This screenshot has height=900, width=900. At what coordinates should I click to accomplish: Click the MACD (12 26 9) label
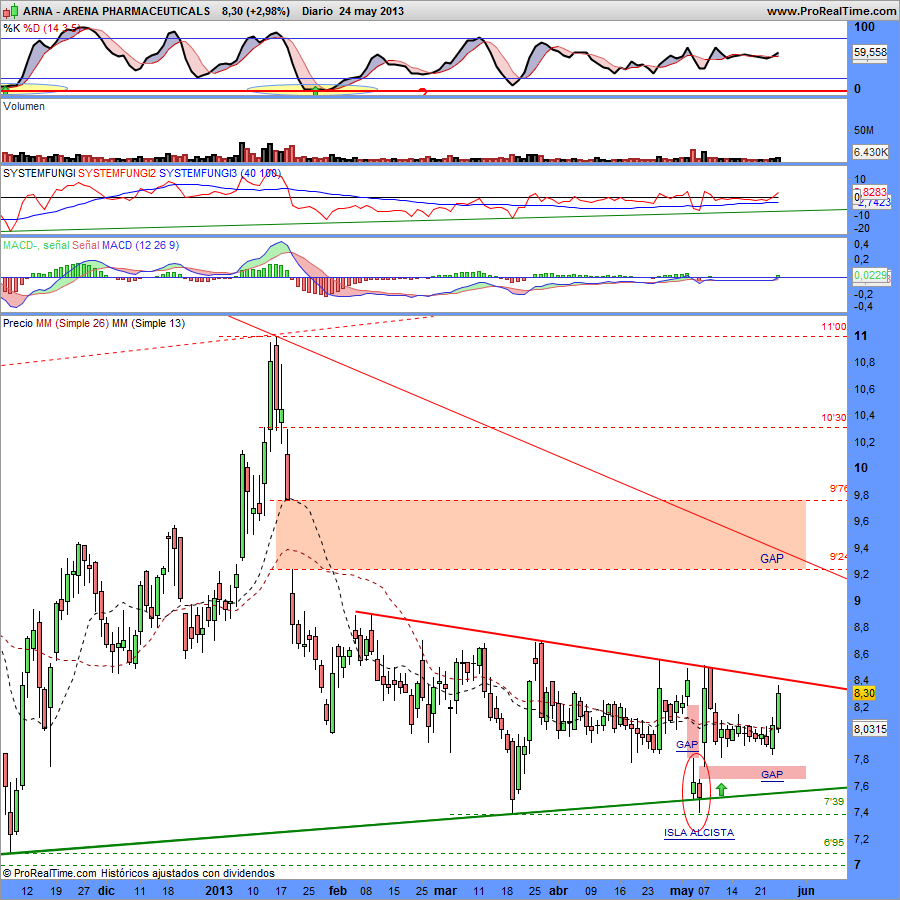click(x=141, y=245)
